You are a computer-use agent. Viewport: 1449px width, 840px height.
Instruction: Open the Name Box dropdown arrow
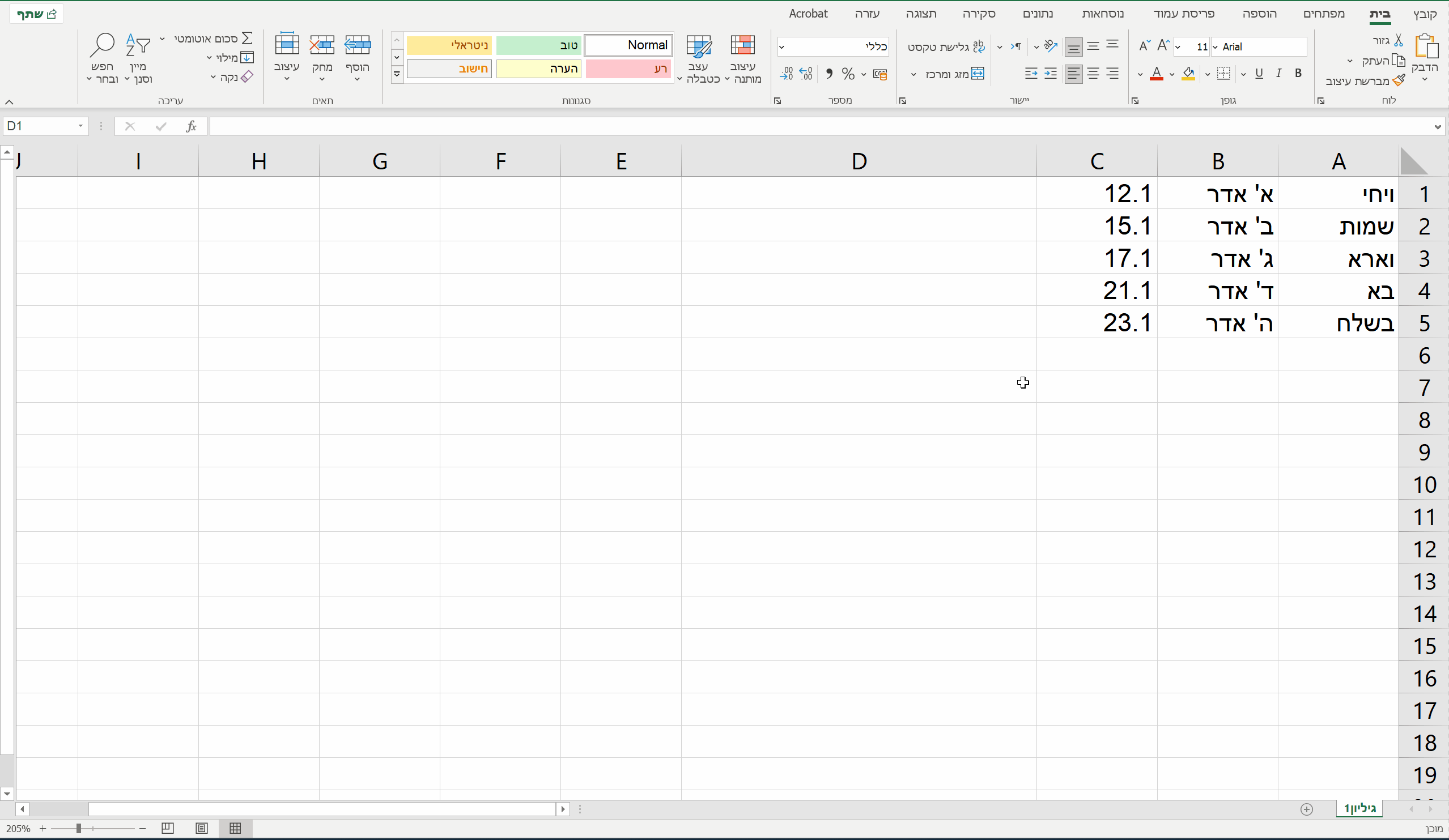point(80,126)
